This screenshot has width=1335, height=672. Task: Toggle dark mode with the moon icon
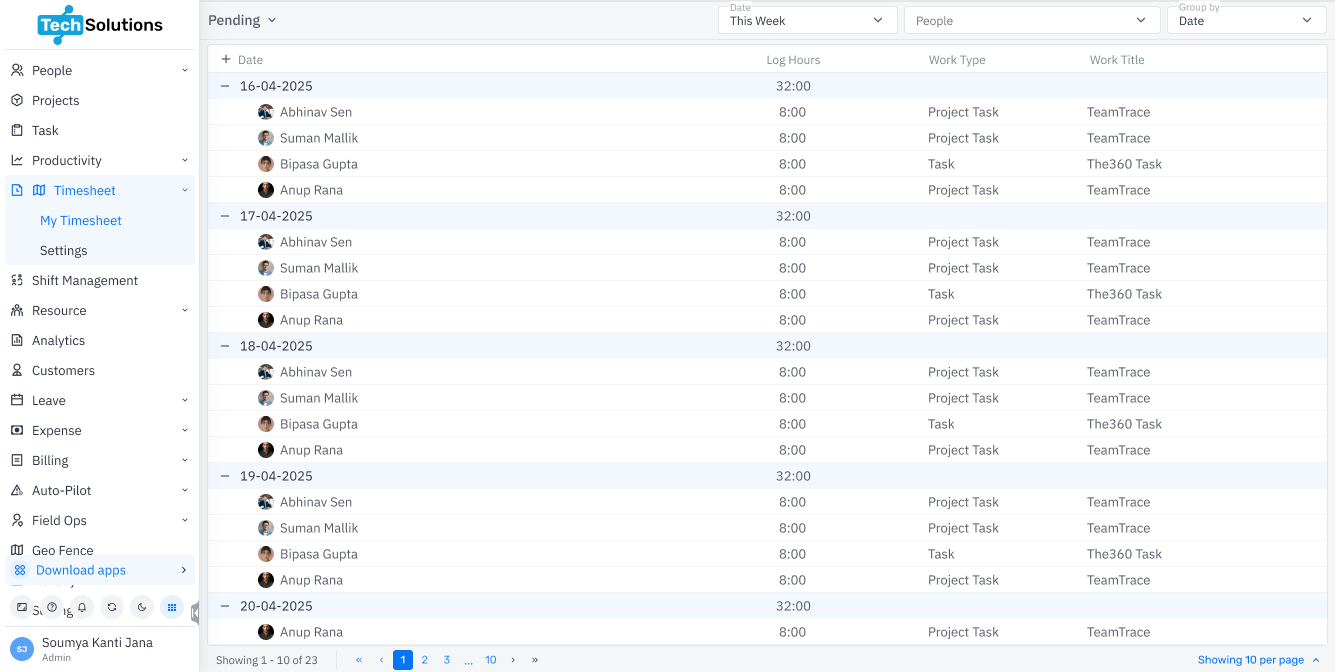tap(142, 607)
